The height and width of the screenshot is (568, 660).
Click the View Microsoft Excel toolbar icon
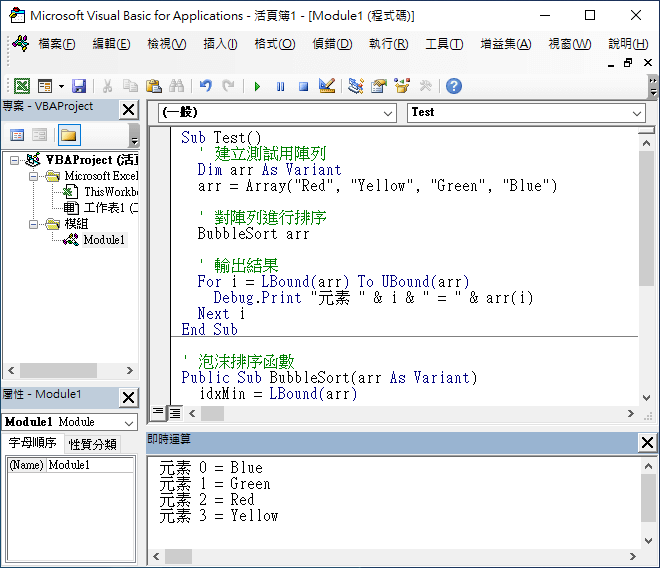22,86
